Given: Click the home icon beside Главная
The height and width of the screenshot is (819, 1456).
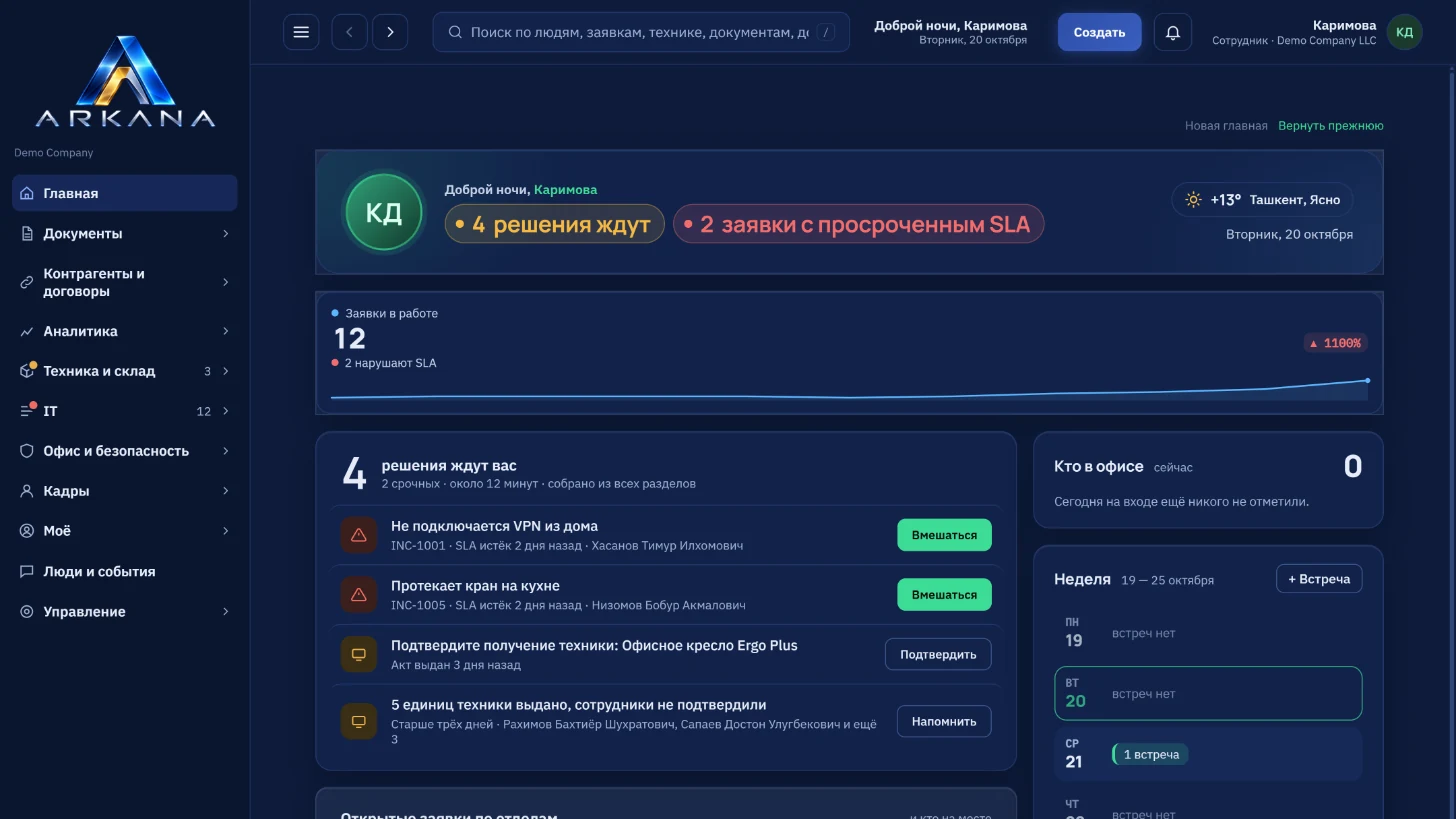Looking at the screenshot, I should 27,193.
